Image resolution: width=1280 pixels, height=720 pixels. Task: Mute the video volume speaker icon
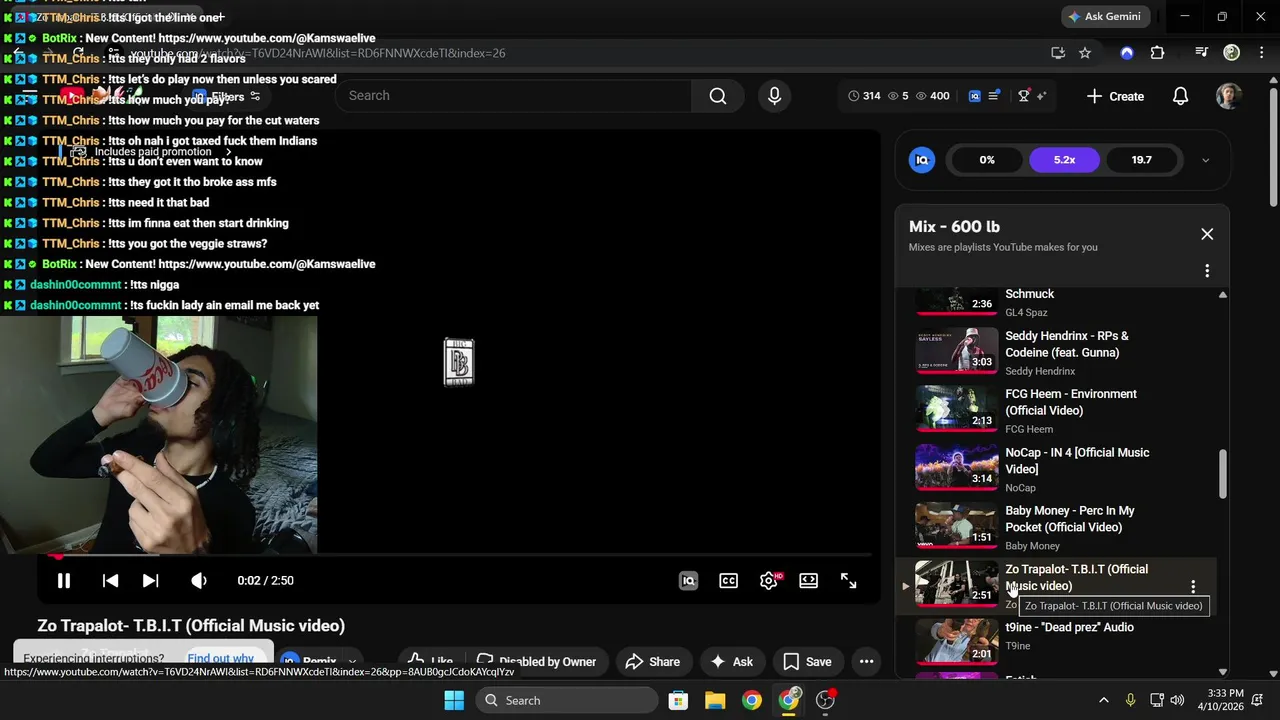point(199,581)
